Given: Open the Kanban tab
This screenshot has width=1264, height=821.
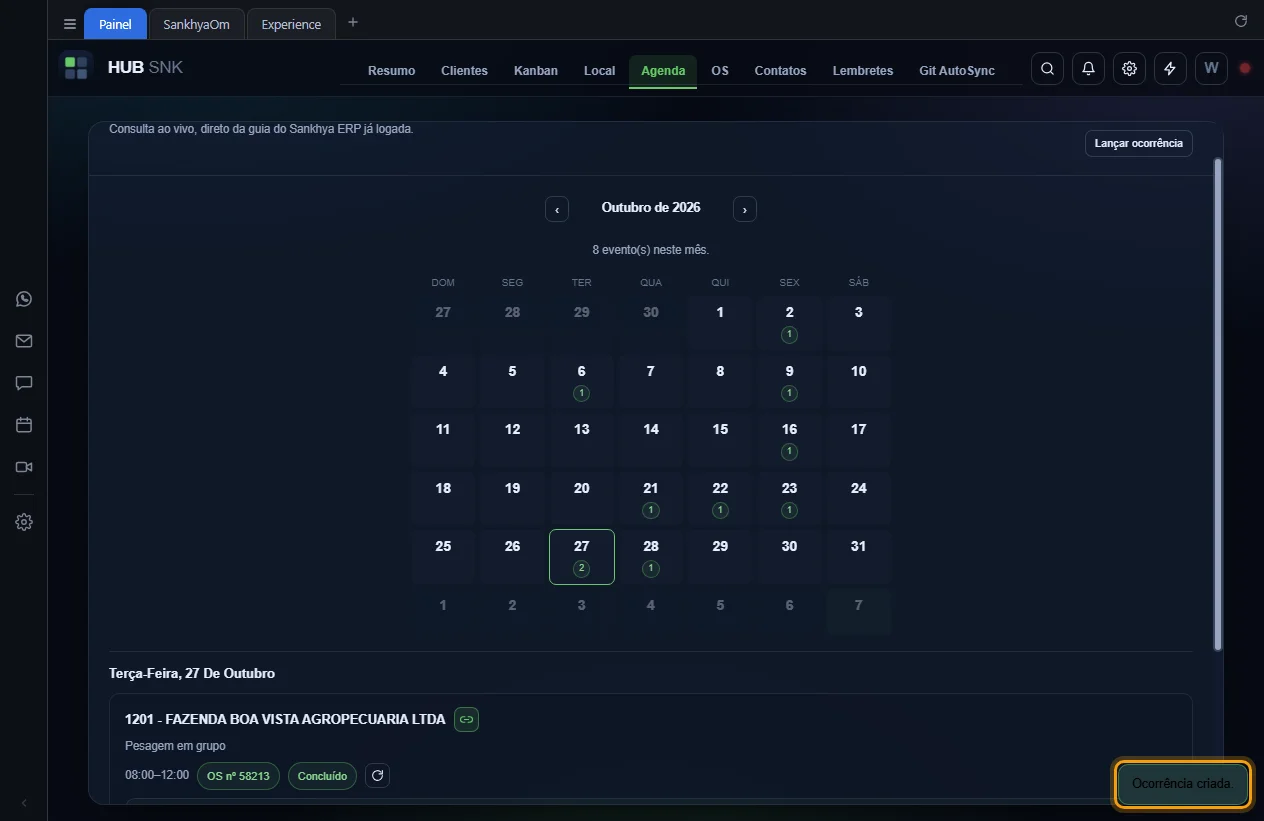Looking at the screenshot, I should (536, 71).
